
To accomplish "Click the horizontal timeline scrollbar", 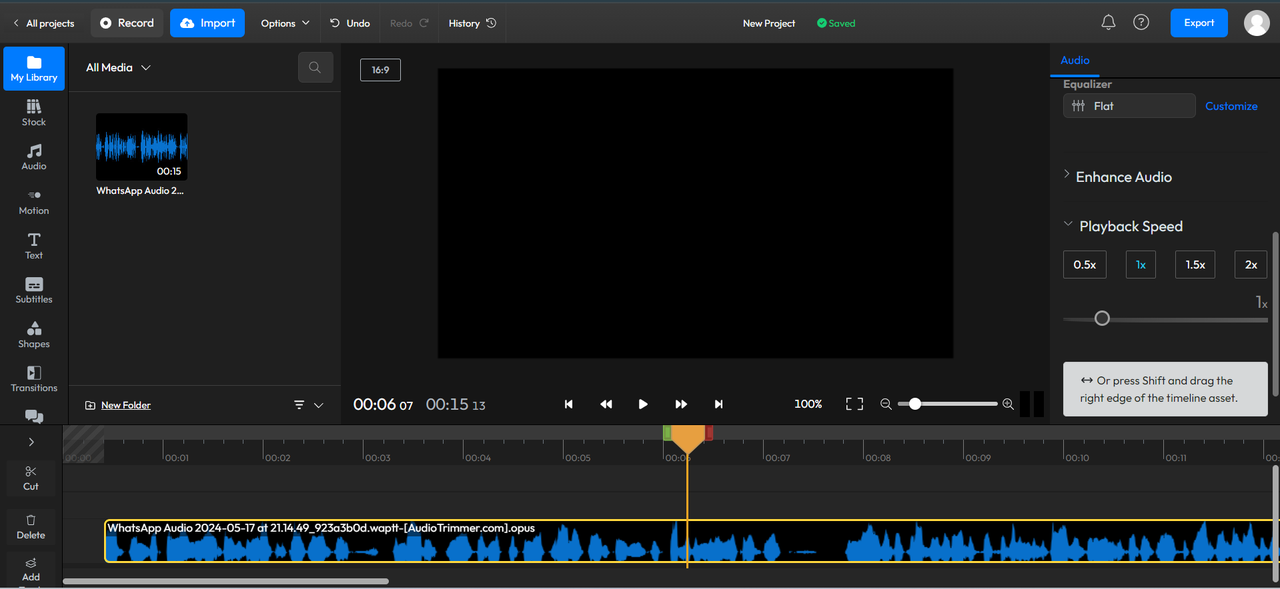I will pyautogui.click(x=226, y=581).
